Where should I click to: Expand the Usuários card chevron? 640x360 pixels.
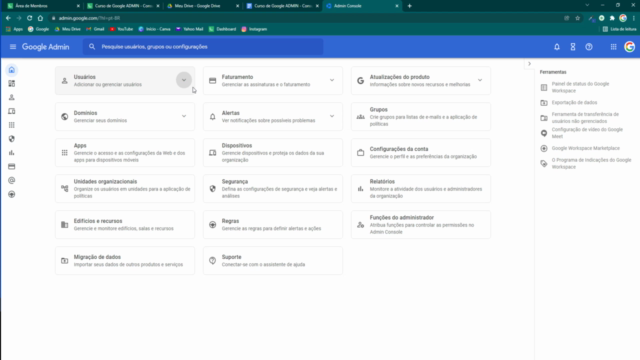[x=184, y=80]
